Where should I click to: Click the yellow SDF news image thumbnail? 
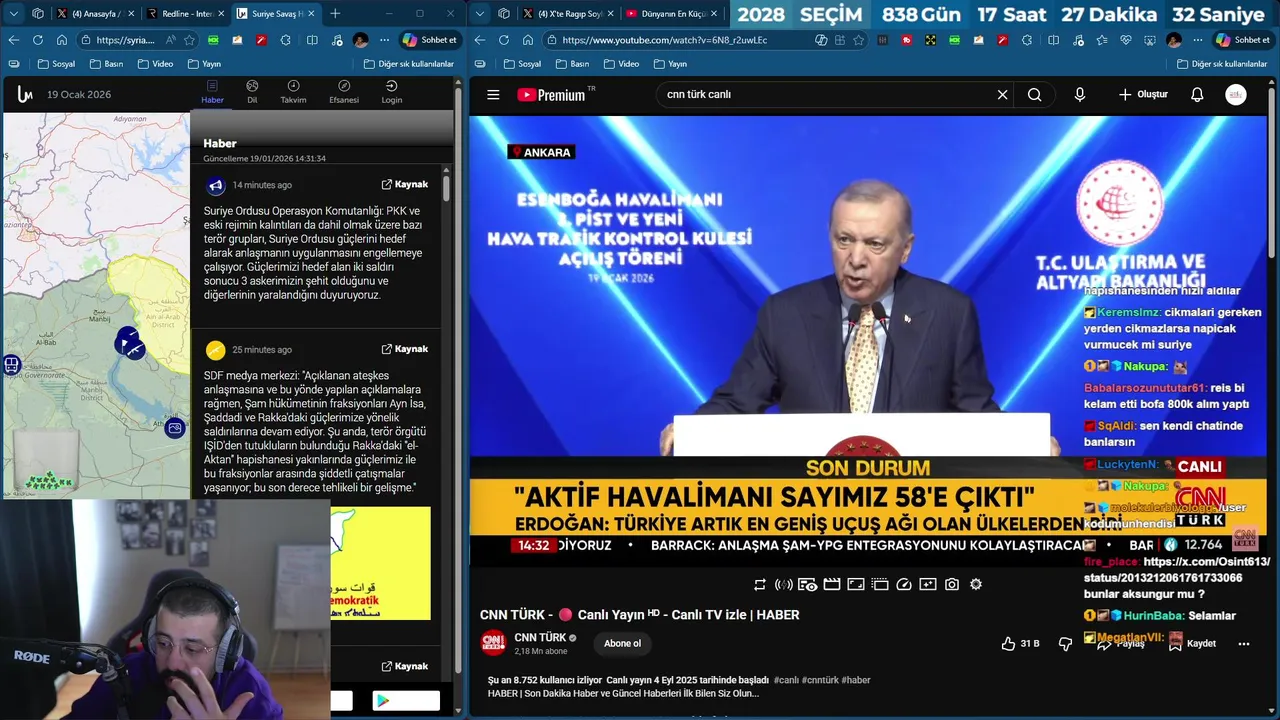(381, 563)
